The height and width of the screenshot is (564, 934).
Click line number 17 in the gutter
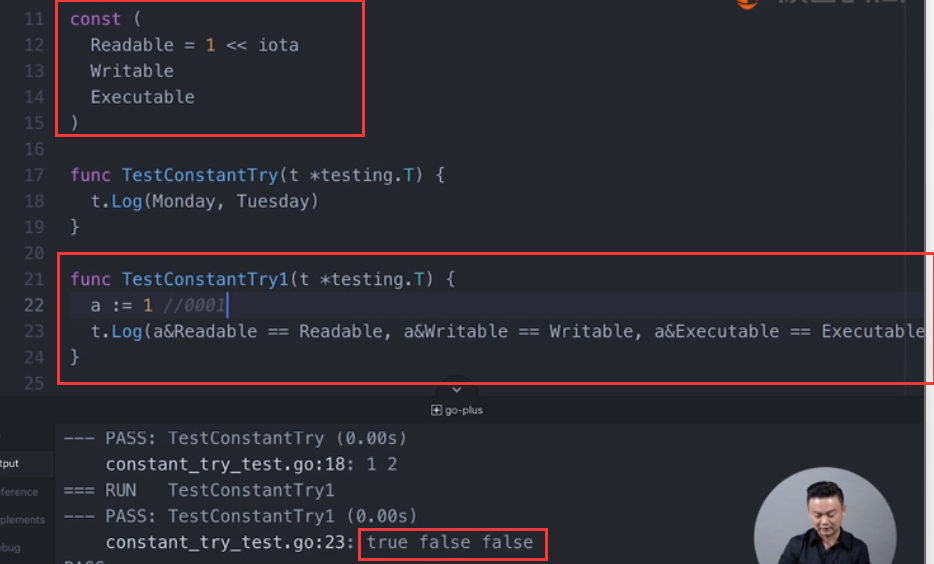tap(34, 175)
